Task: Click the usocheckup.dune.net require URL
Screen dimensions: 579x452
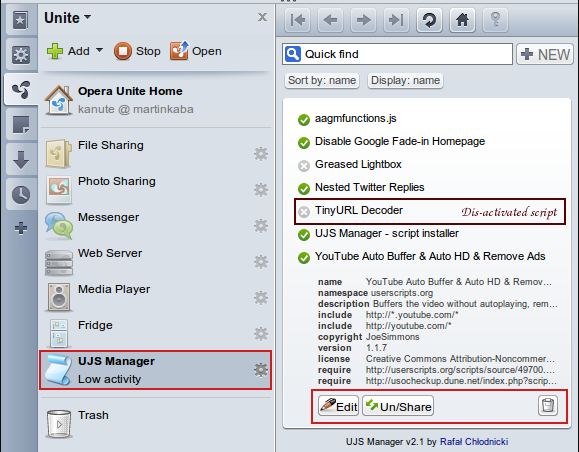Action: pyautogui.click(x=461, y=381)
